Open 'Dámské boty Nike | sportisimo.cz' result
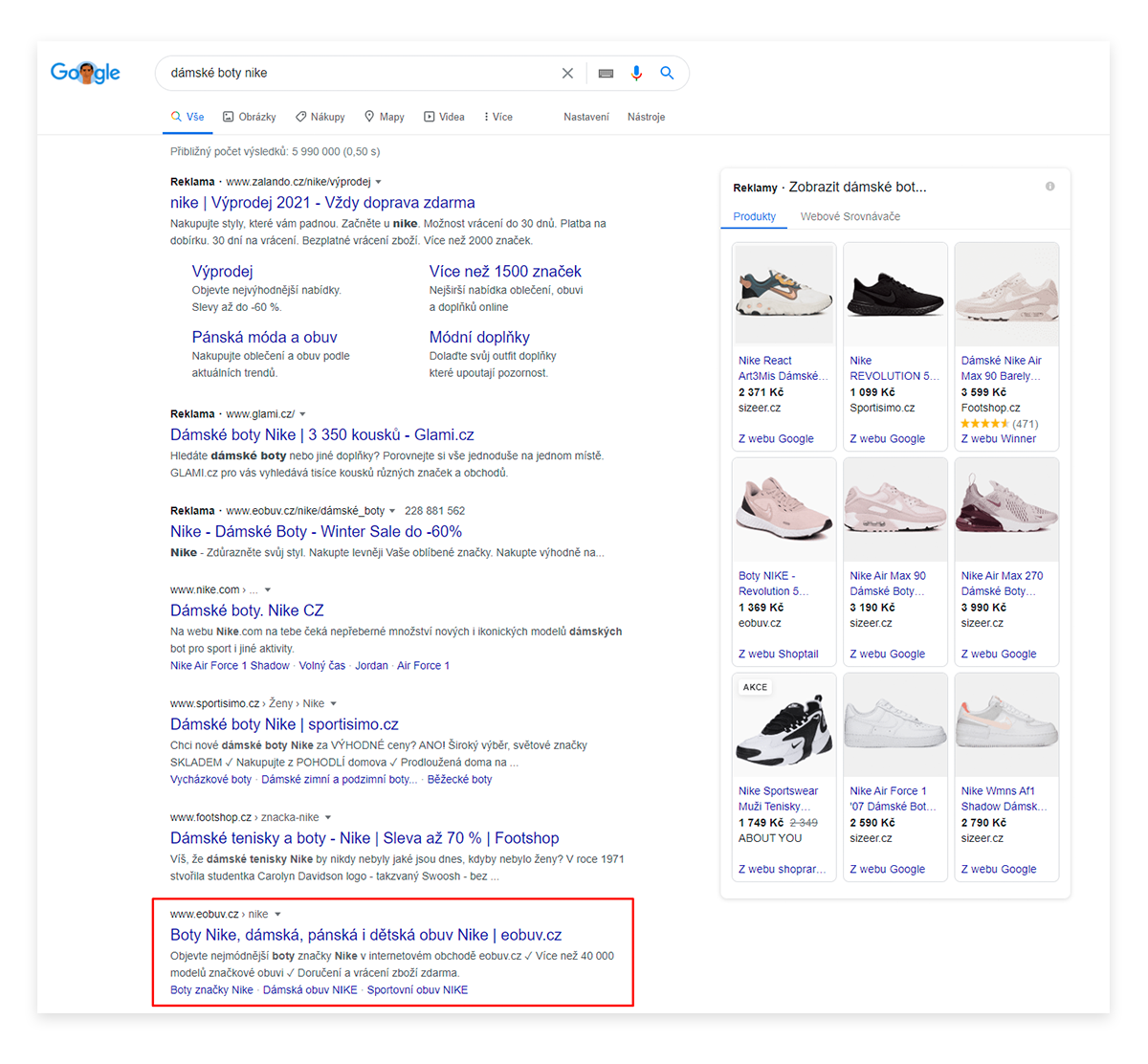Screen dimensions: 1148x1064 click(284, 724)
